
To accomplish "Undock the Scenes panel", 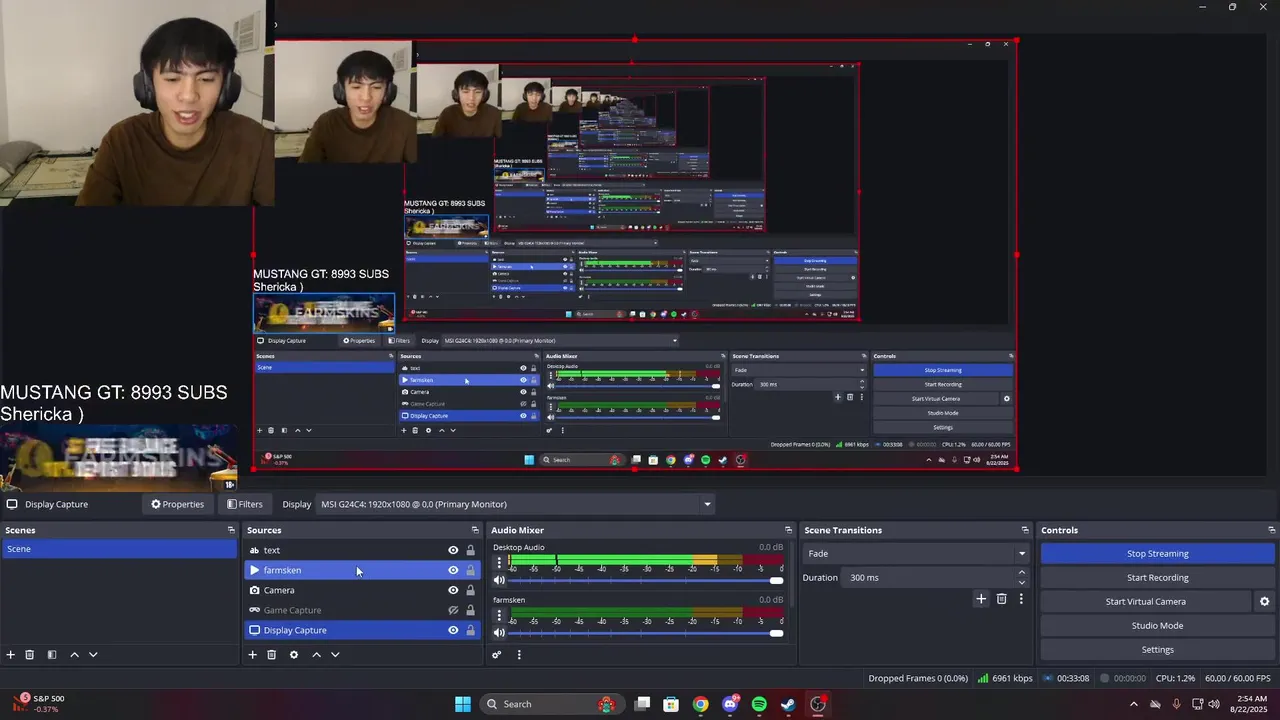I will click(x=231, y=530).
